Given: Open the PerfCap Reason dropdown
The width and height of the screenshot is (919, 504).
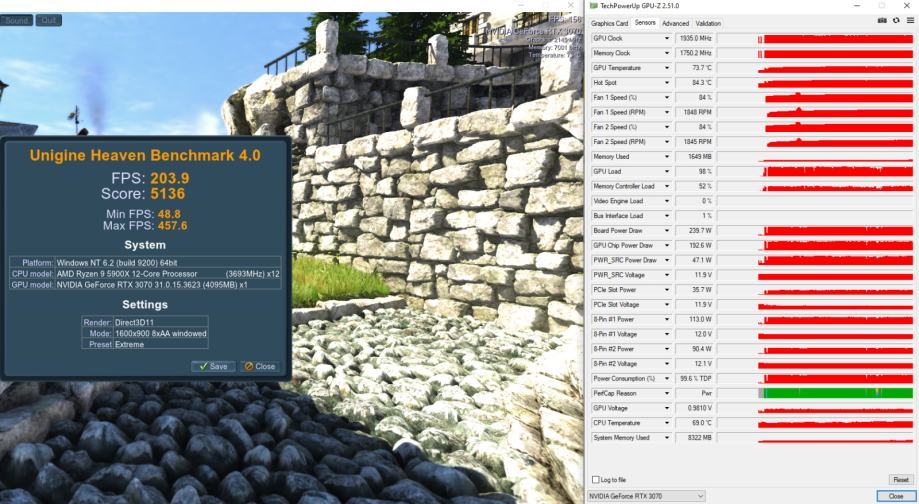Looking at the screenshot, I should pos(666,393).
